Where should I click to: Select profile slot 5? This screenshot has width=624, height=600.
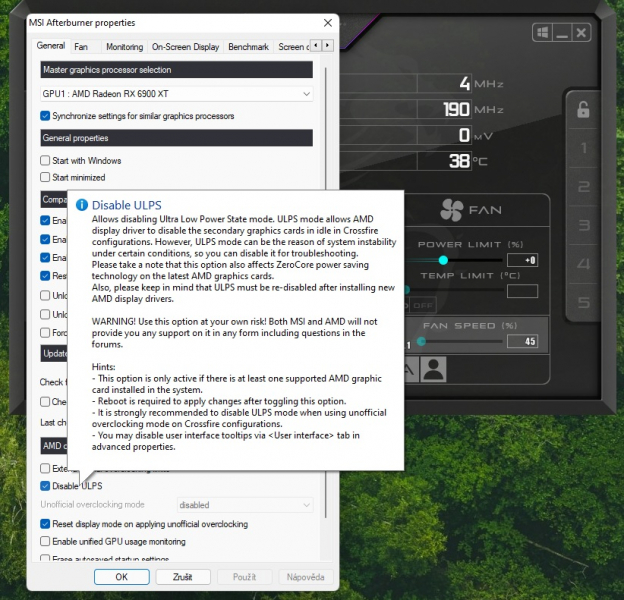583,302
